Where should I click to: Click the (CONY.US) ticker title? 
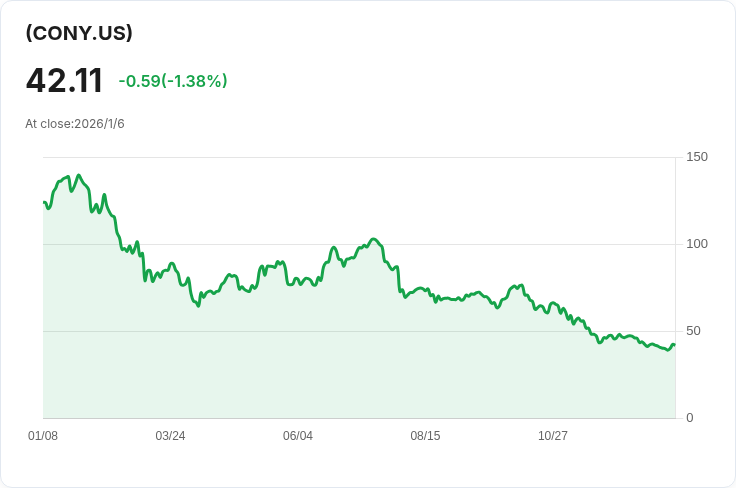79,33
